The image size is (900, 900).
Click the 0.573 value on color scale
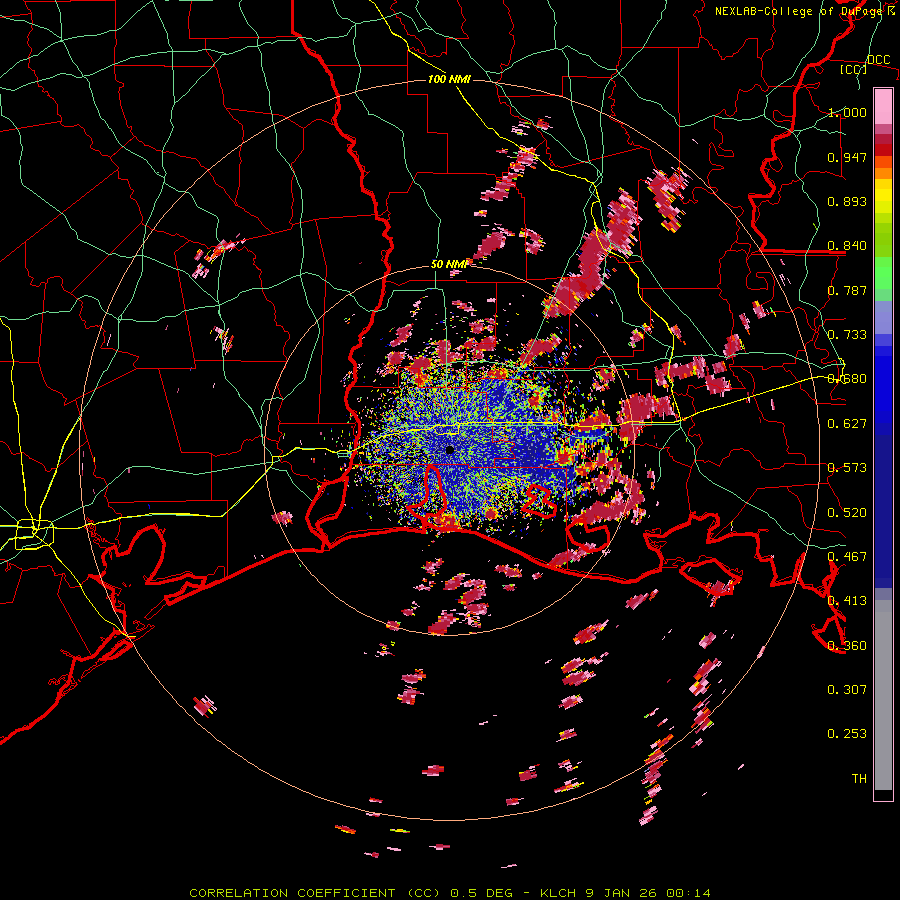847,468
